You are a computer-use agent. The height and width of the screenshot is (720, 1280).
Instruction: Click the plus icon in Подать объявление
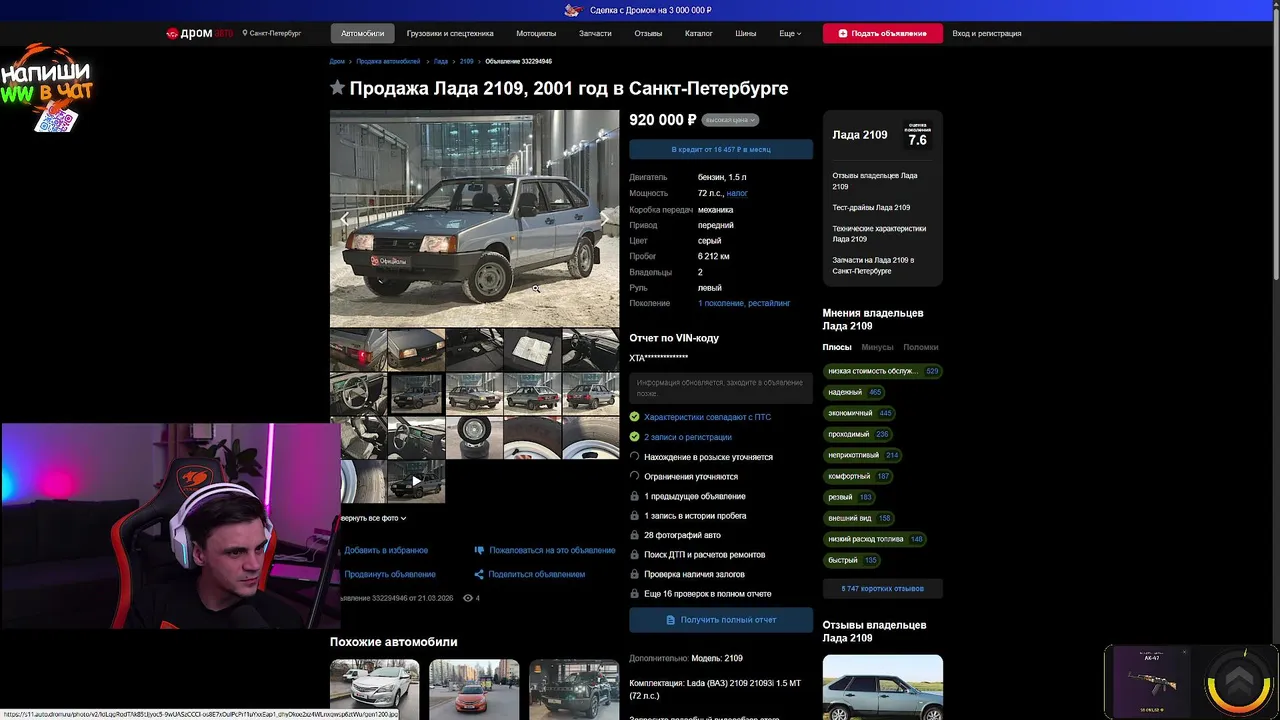[843, 33]
